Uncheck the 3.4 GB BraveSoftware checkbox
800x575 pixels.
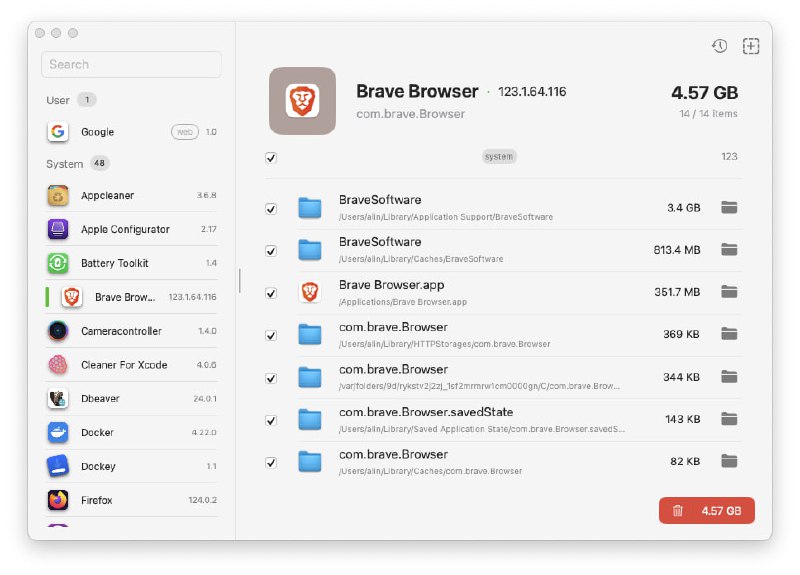point(271,209)
